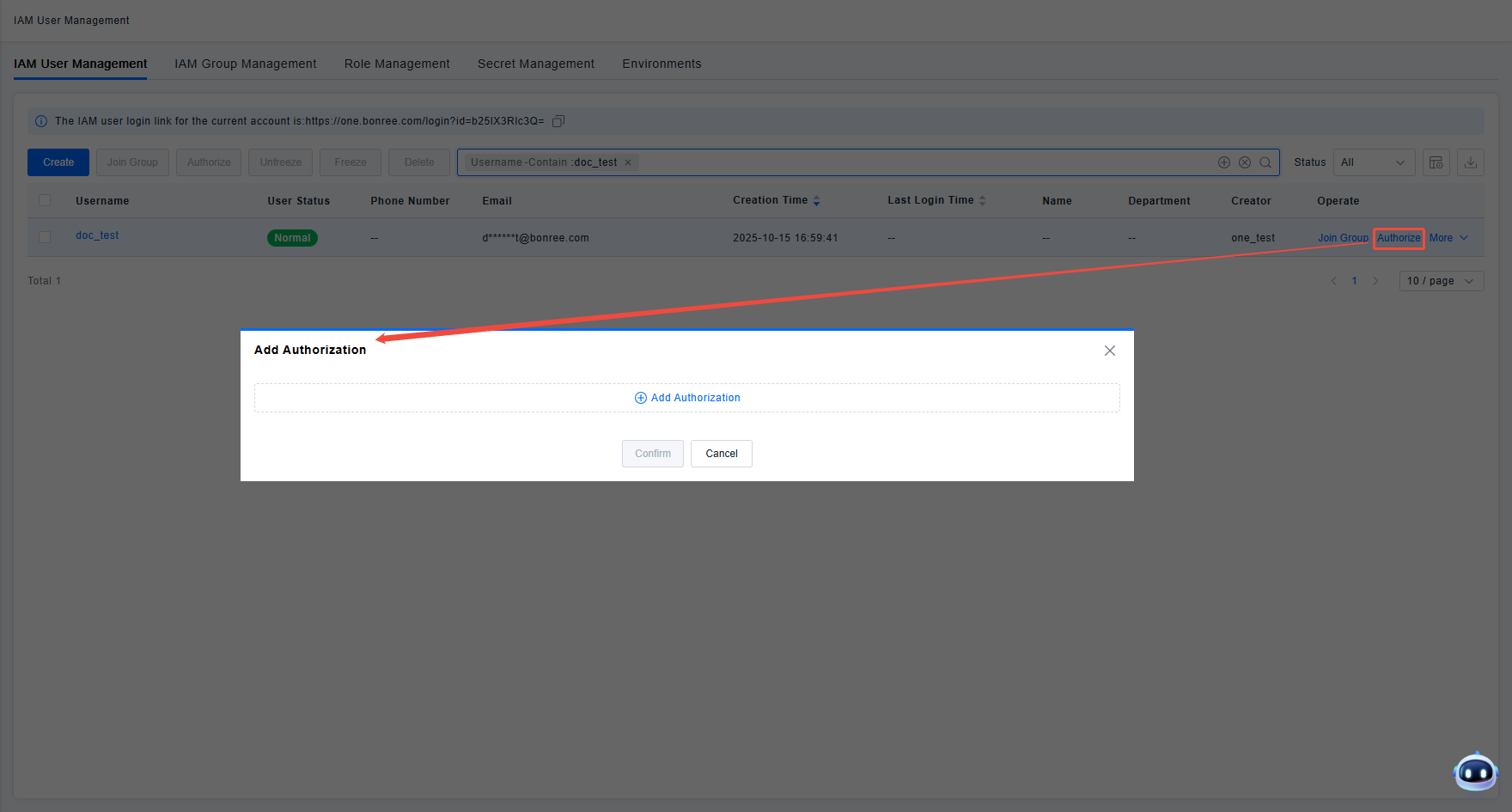
Task: Switch to IAM Group Management tab
Action: point(245,64)
